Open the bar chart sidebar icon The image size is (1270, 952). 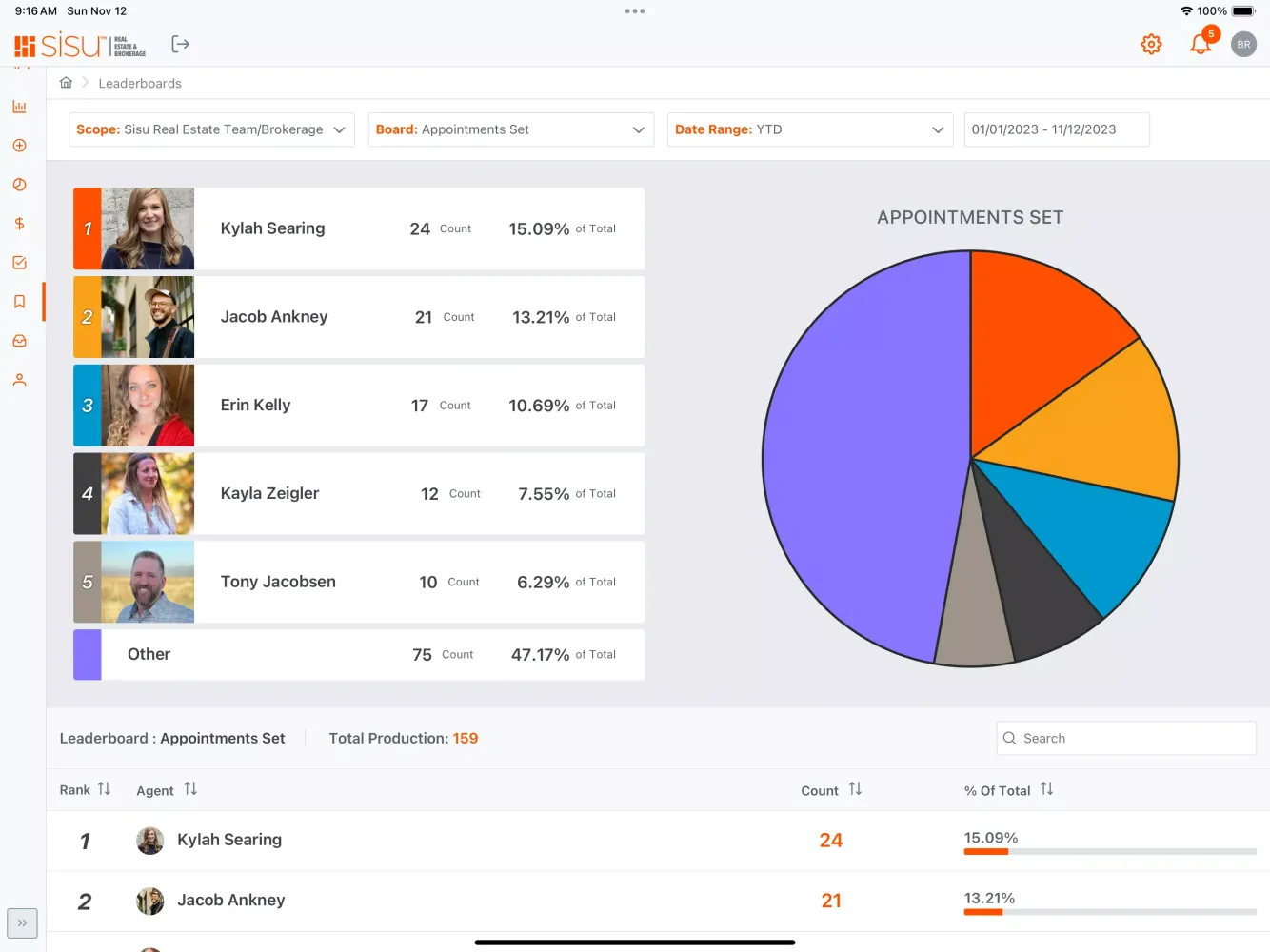[x=19, y=107]
